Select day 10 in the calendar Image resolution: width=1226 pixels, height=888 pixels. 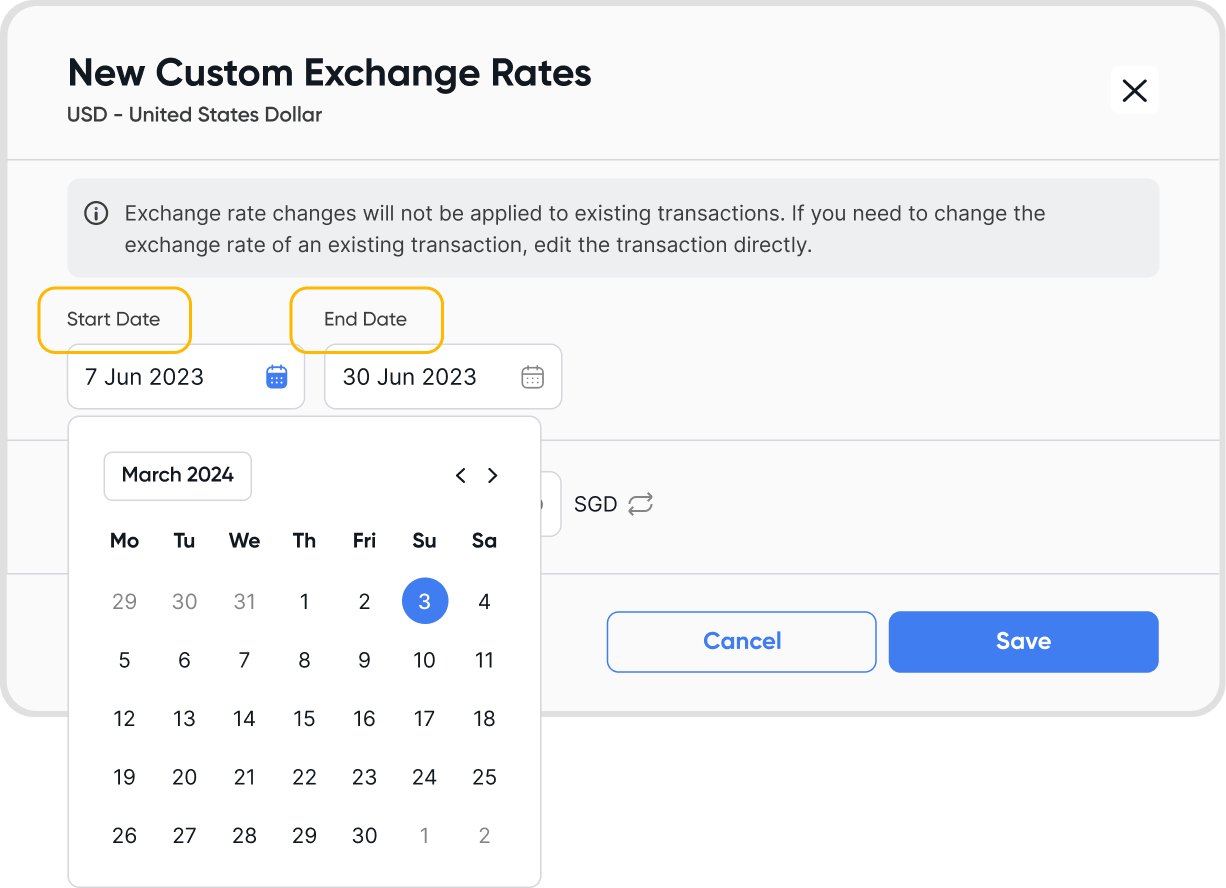(425, 660)
